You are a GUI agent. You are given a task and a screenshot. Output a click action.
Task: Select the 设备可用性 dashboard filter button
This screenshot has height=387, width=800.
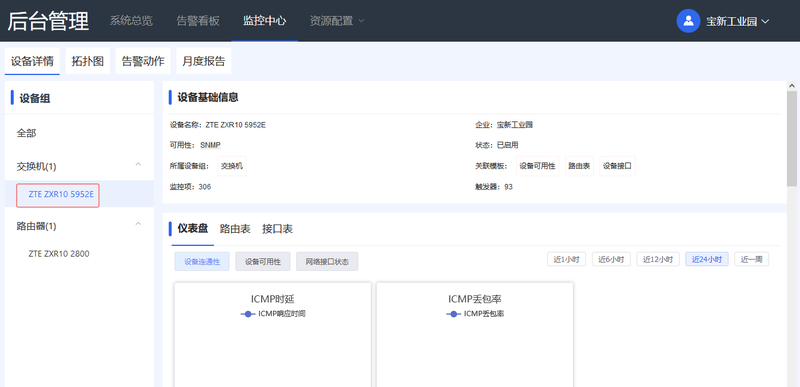click(x=263, y=262)
